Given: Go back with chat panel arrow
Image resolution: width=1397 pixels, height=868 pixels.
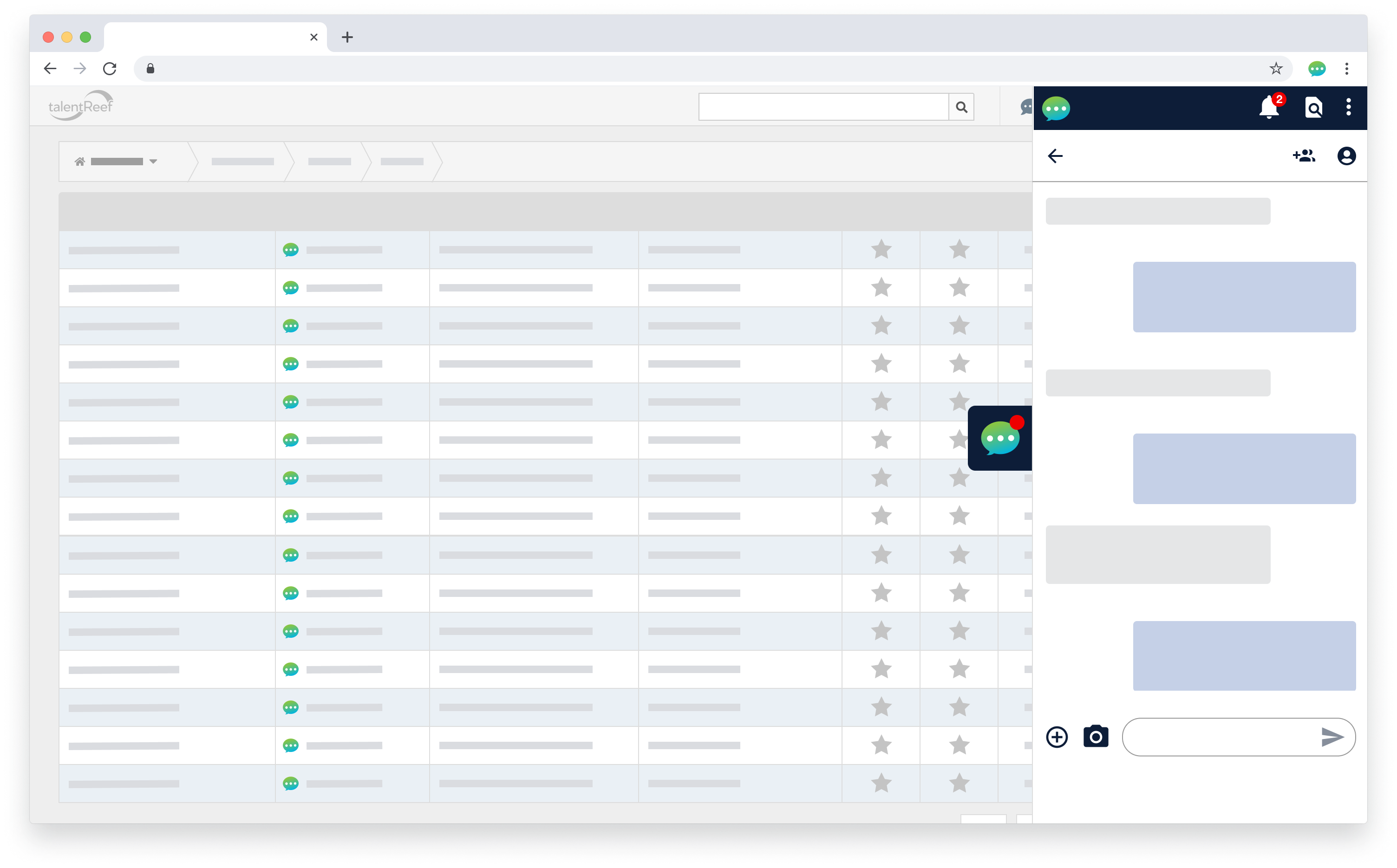Looking at the screenshot, I should point(1055,155).
